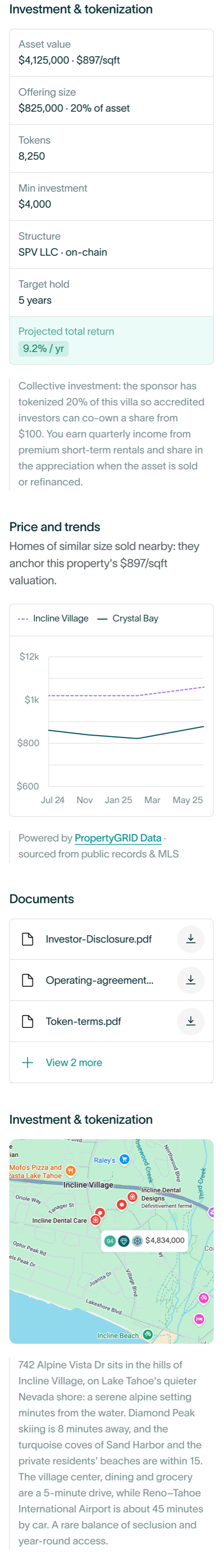Click the Incline Beach map marker
The image size is (223, 1568).
(x=148, y=1335)
